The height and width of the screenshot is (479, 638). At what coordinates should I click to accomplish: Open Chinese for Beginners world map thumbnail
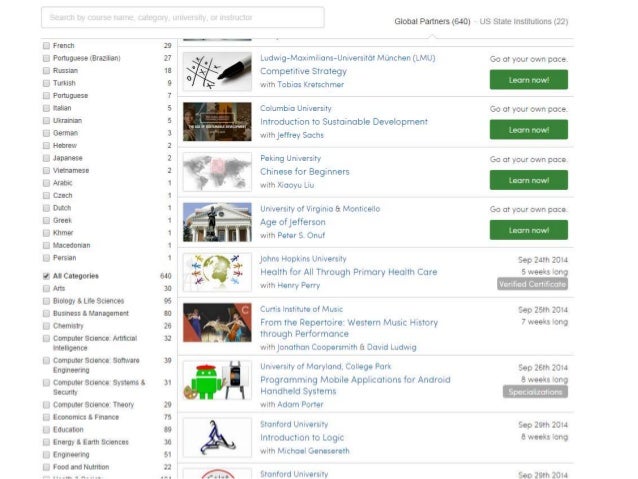pyautogui.click(x=217, y=172)
